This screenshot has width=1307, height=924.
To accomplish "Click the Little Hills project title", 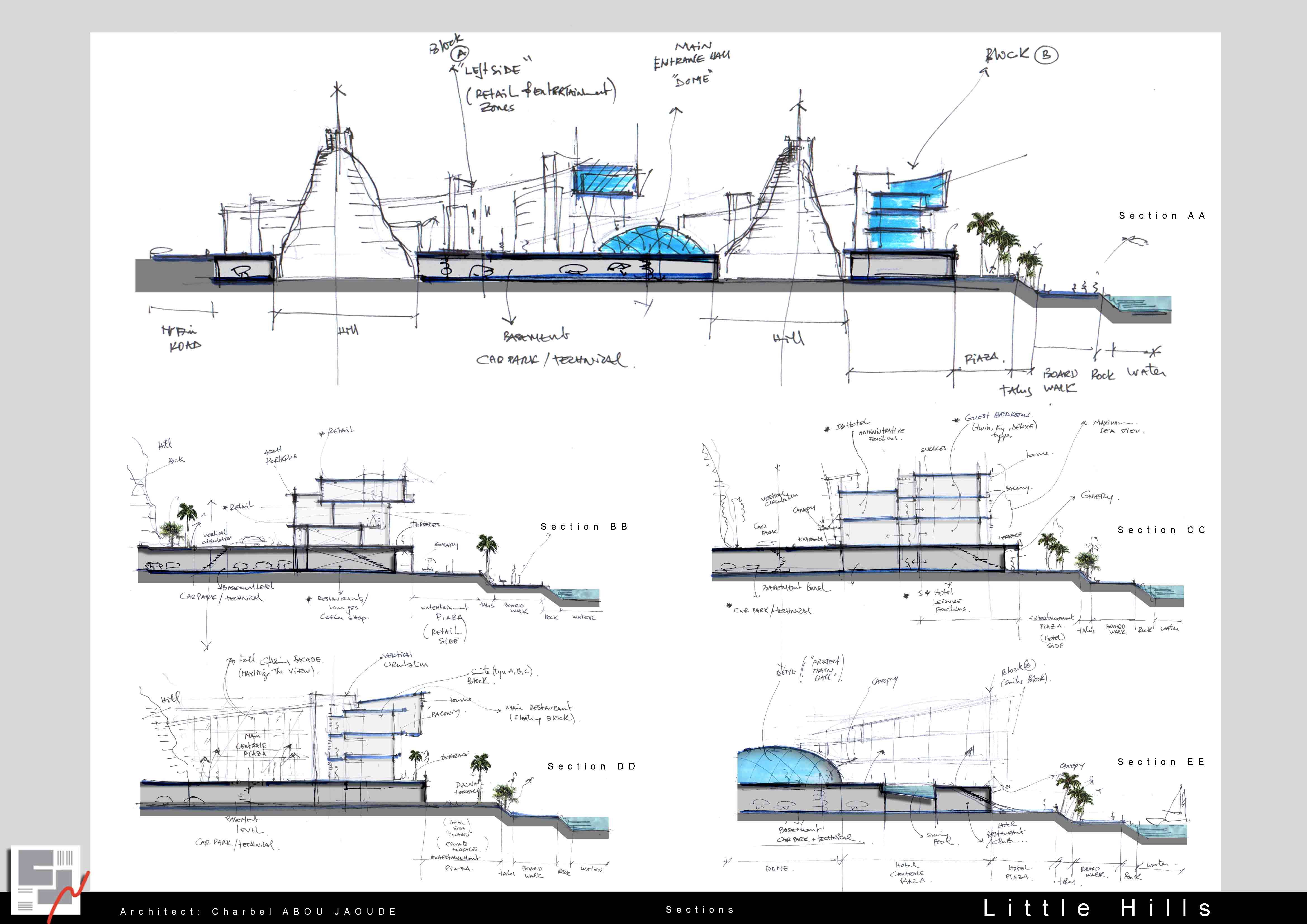I will 1097,908.
